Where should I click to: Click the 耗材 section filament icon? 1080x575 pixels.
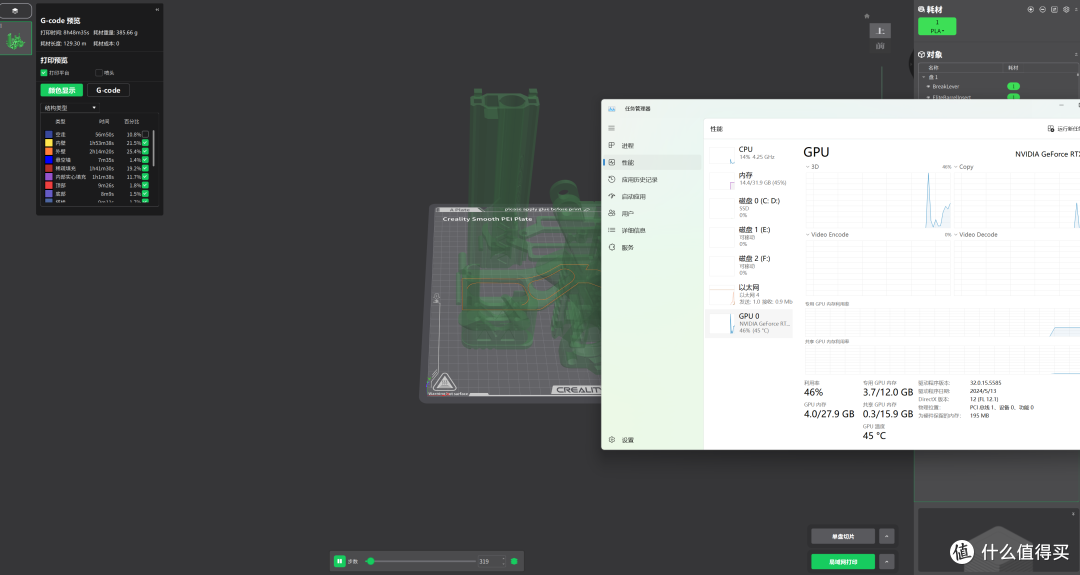(922, 10)
